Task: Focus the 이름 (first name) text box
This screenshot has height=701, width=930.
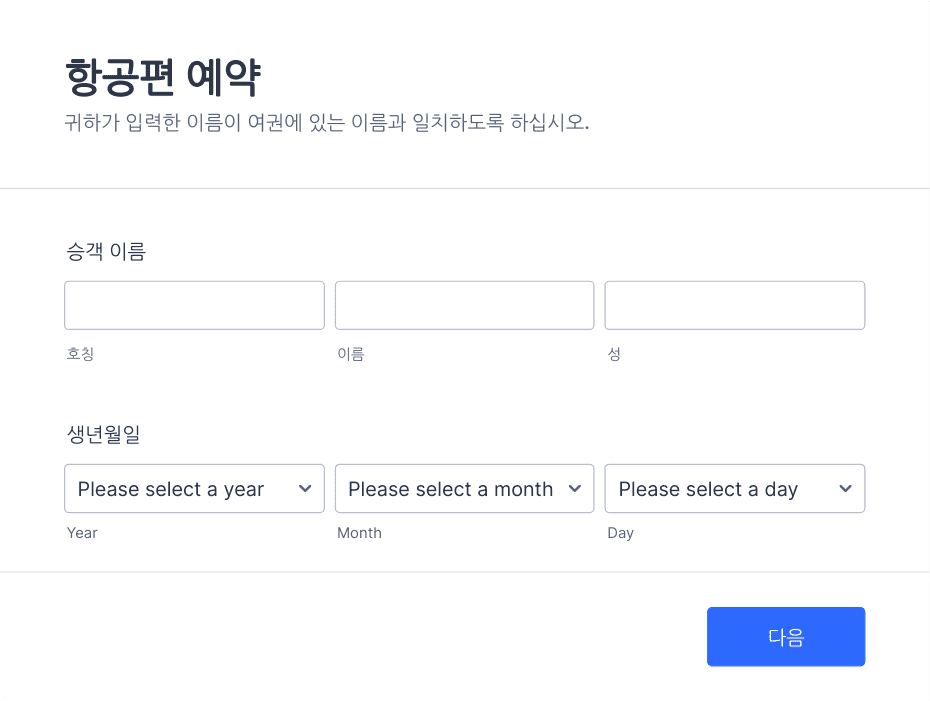Action: [x=464, y=305]
